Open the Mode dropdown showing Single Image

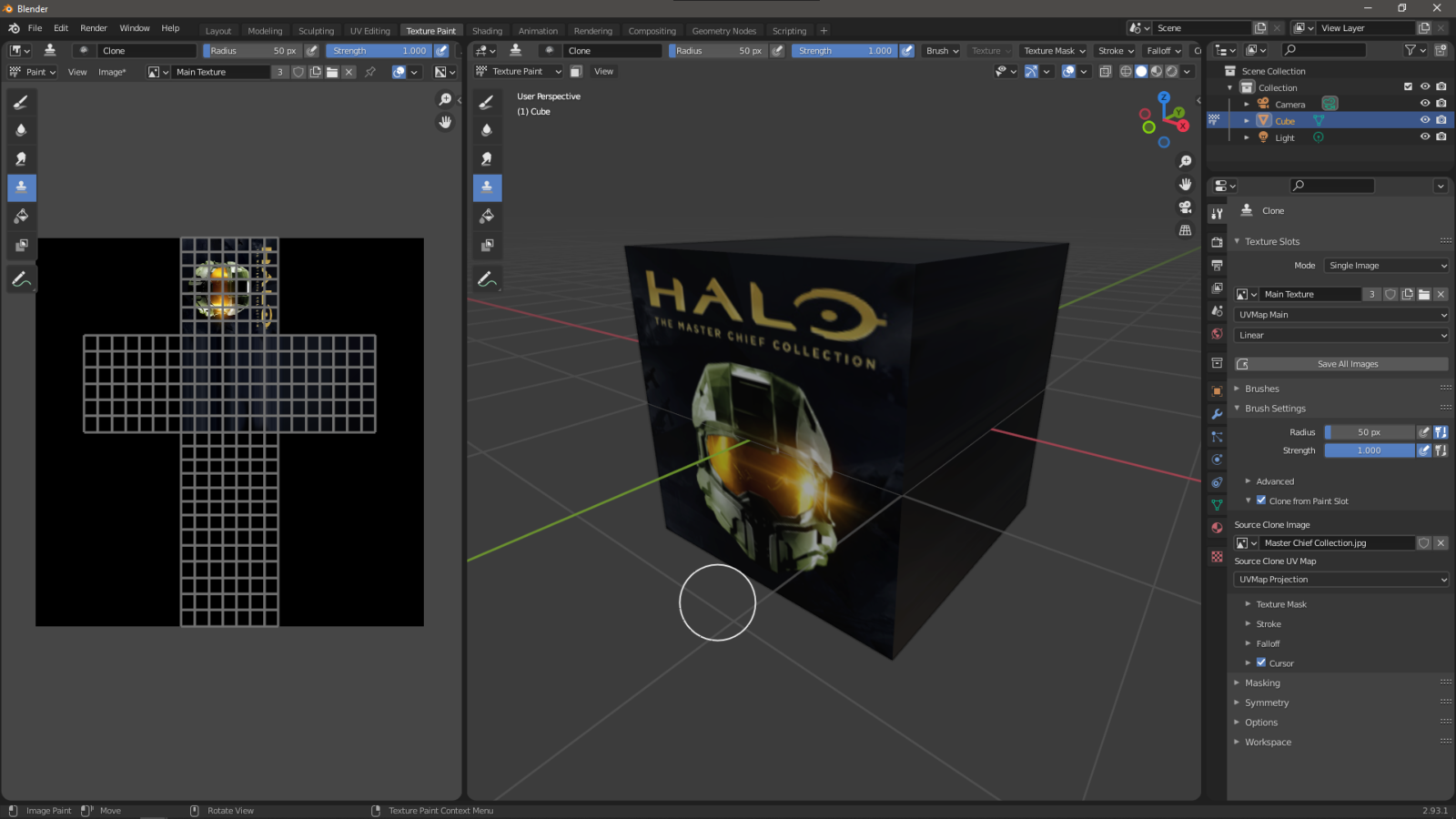click(x=1386, y=265)
